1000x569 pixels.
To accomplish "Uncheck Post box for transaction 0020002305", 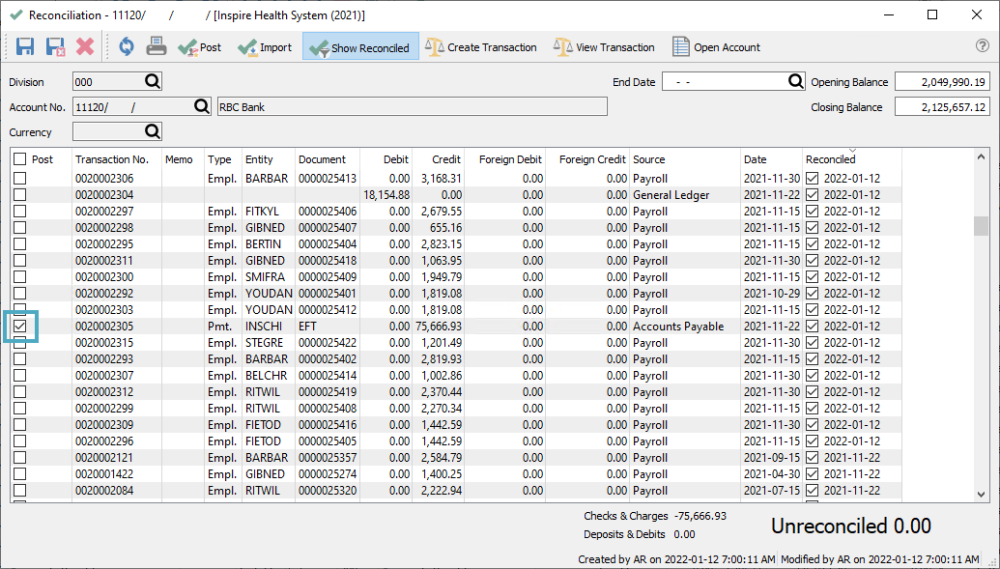I will tap(20, 326).
